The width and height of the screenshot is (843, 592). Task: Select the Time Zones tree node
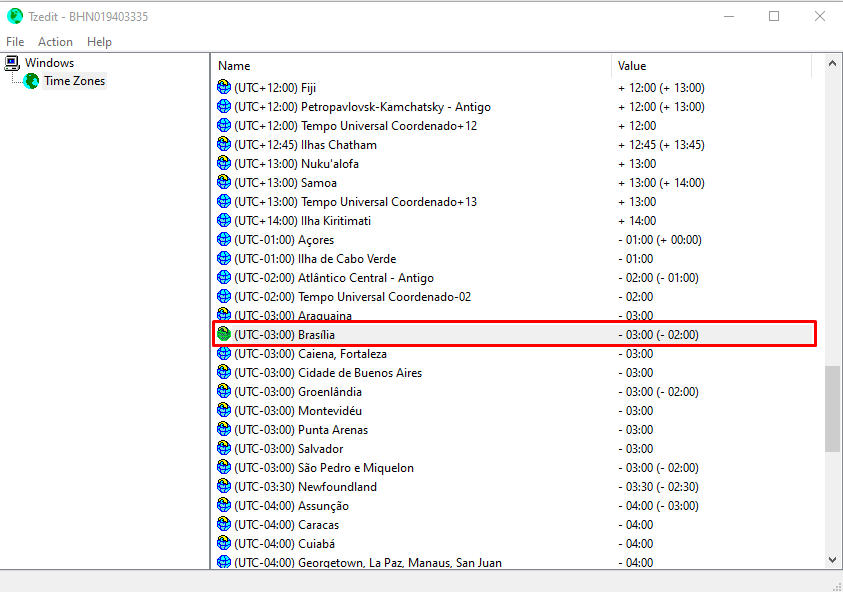coord(74,81)
